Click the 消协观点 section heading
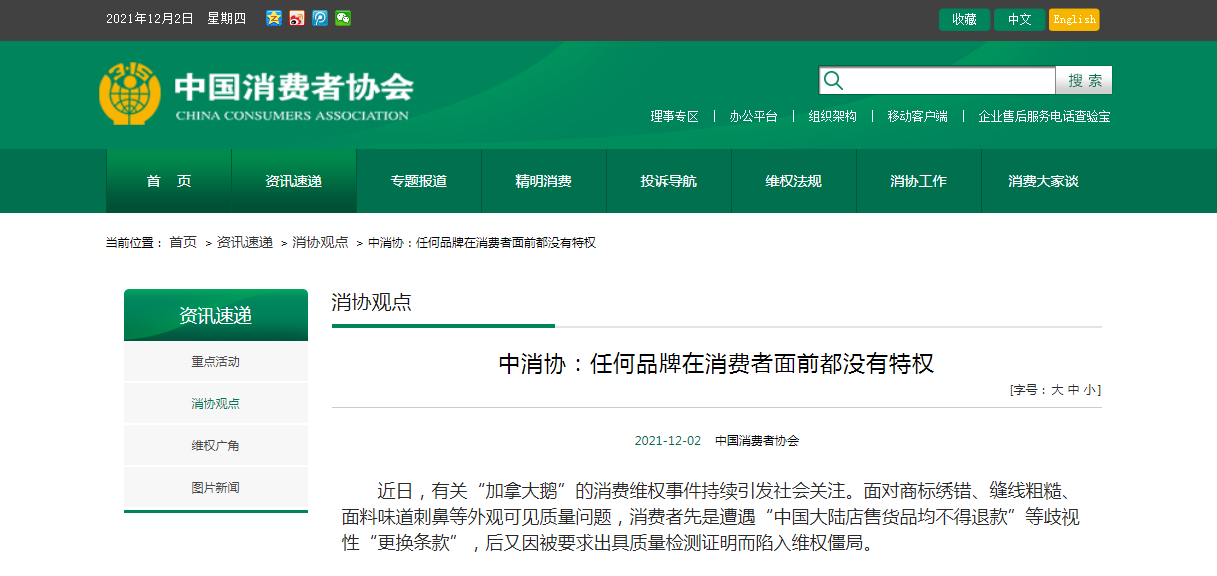 pyautogui.click(x=372, y=303)
